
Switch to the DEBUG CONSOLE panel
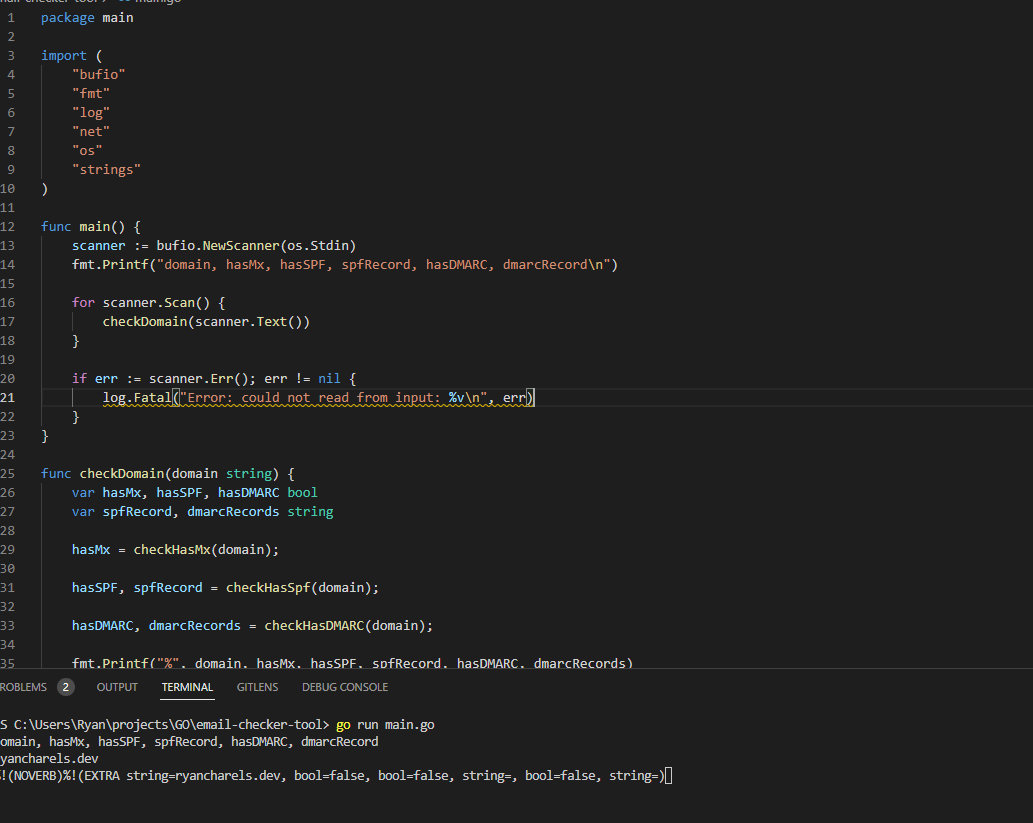[344, 687]
